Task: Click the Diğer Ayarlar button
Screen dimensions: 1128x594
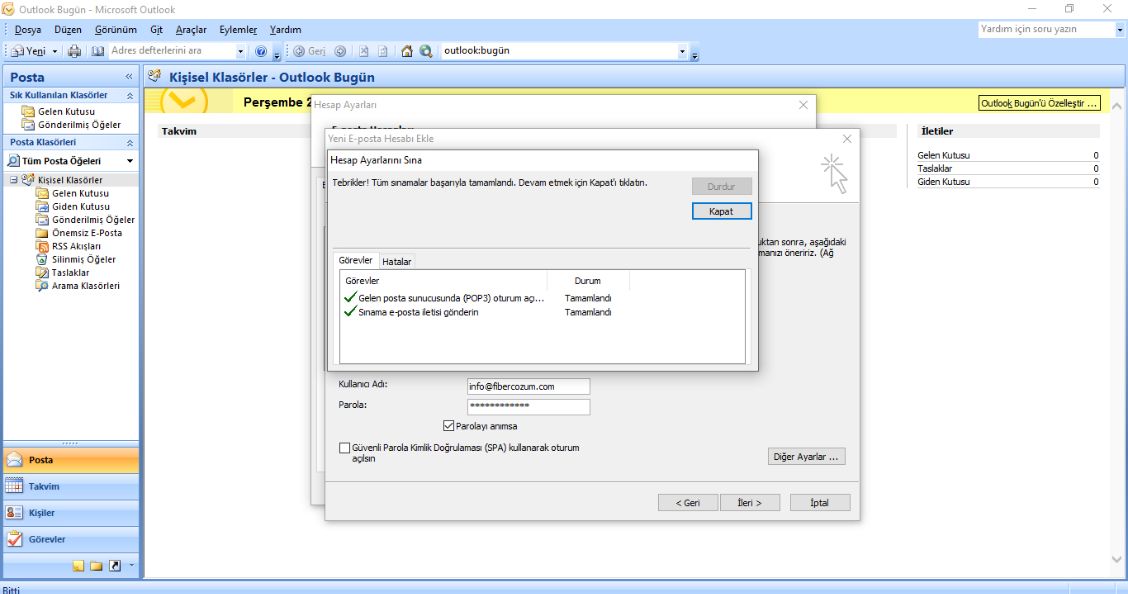Action: [807, 456]
